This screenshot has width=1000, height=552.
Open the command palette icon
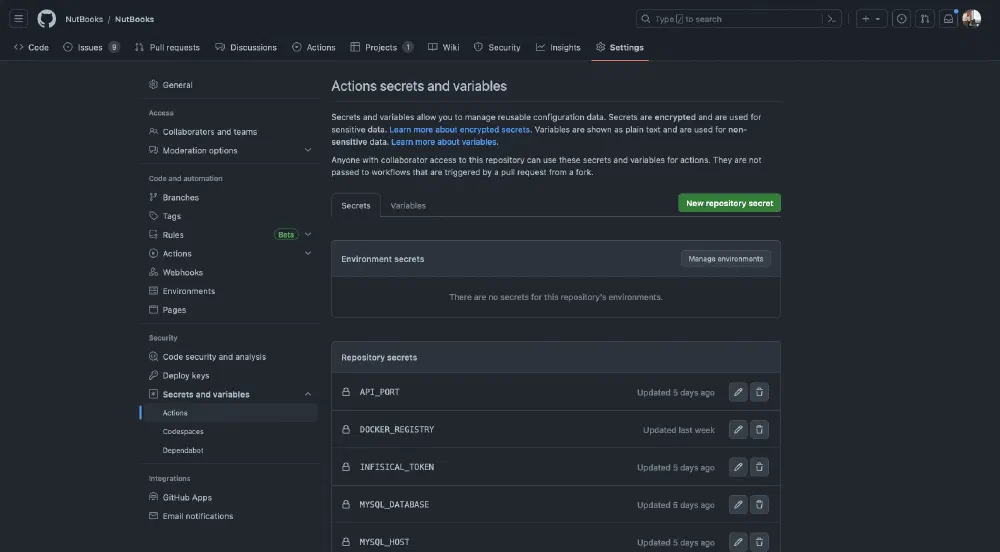click(x=831, y=19)
